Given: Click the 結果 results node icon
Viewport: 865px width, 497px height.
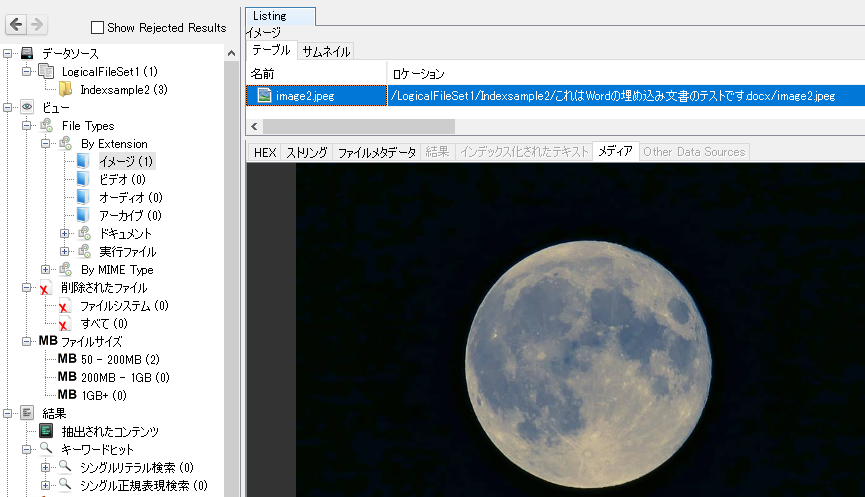Looking at the screenshot, I should point(27,413).
